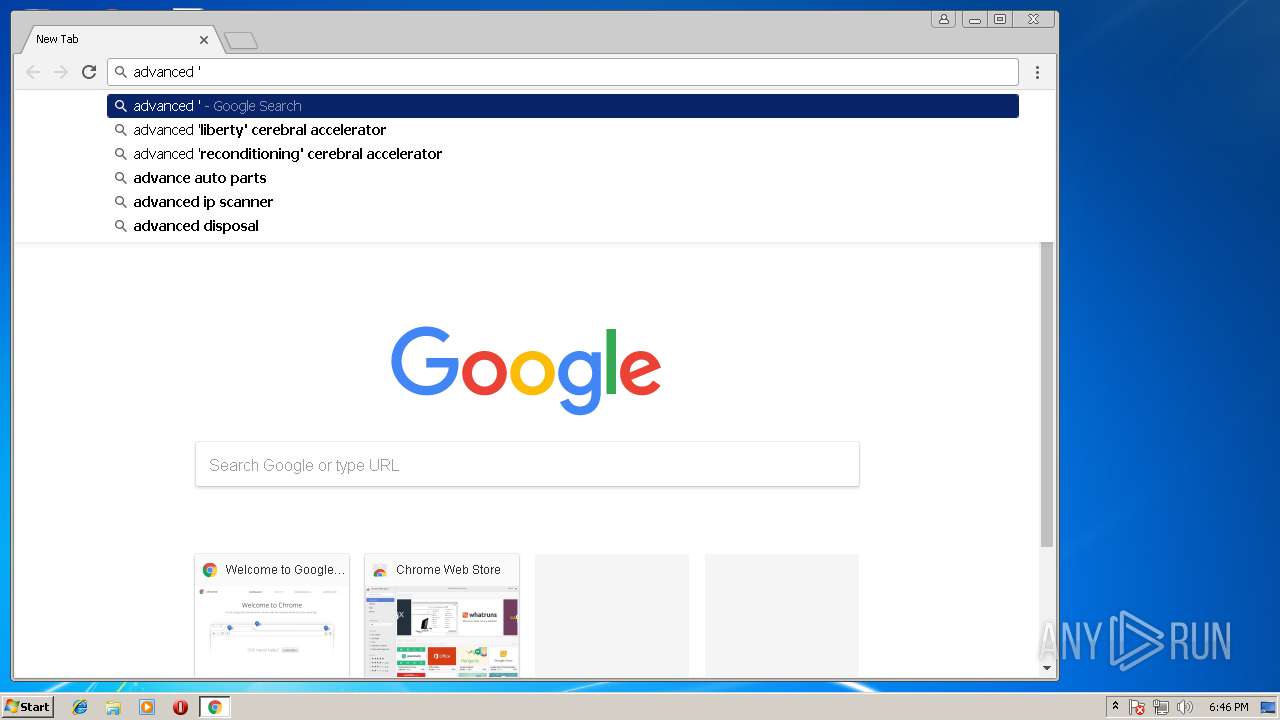Select the Chrome taskbar button

pos(214,707)
